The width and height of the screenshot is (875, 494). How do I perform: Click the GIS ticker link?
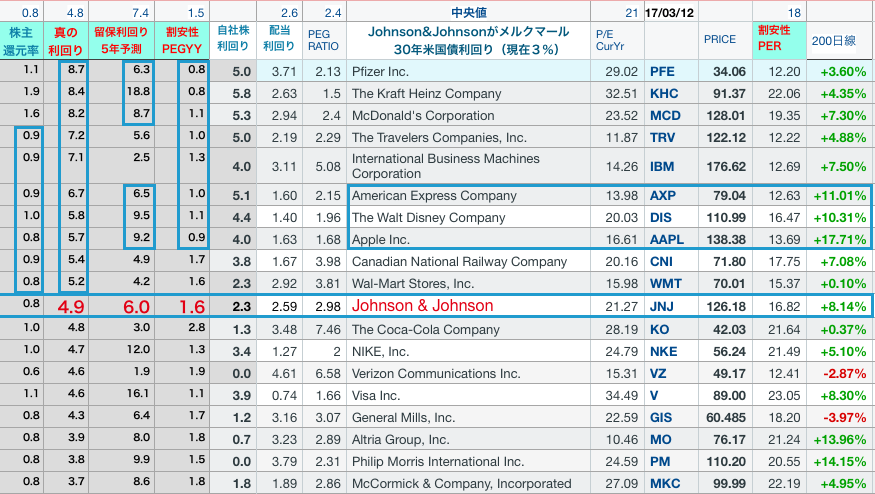pos(661,418)
